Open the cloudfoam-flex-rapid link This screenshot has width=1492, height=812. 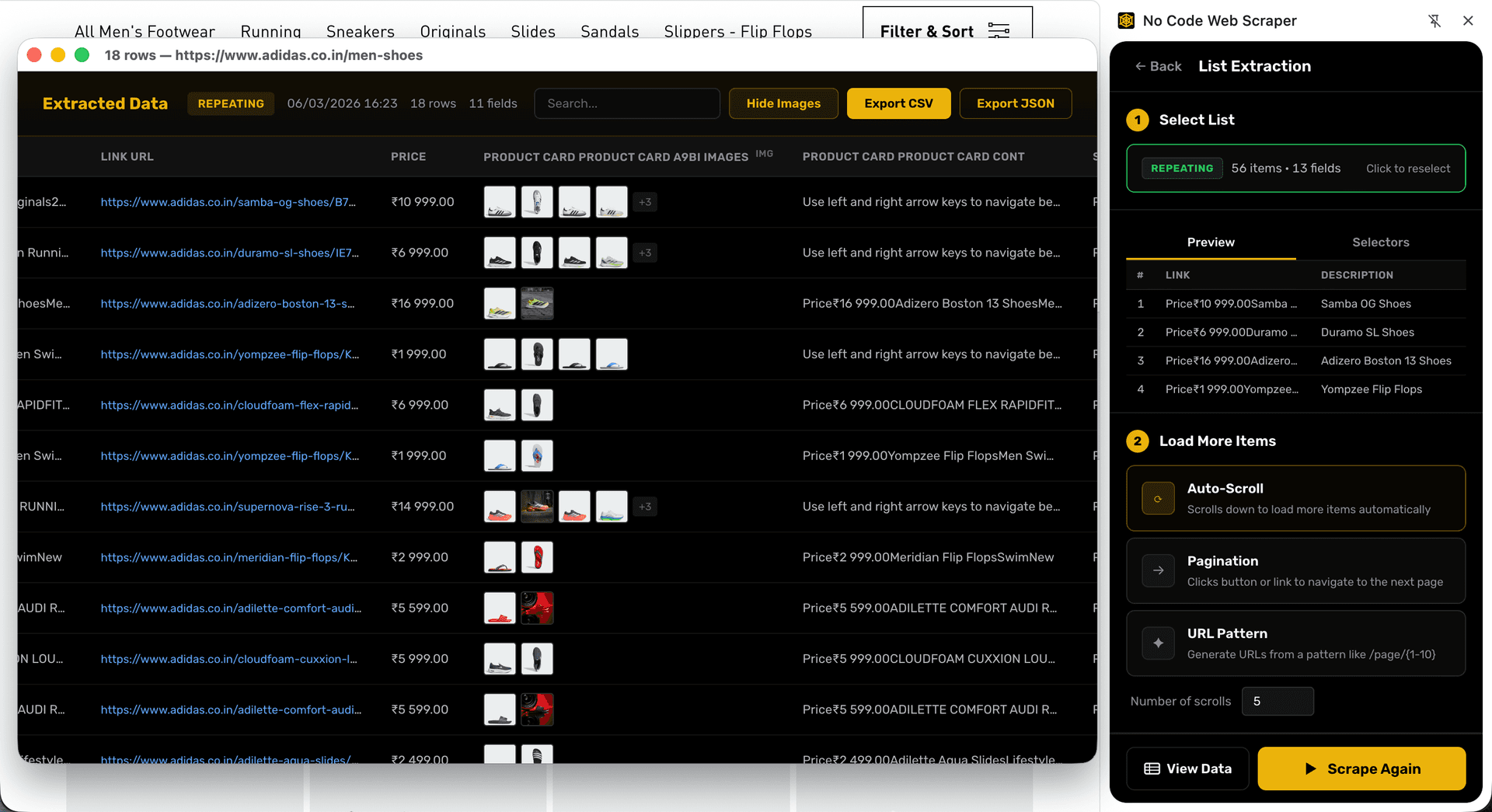(x=229, y=405)
